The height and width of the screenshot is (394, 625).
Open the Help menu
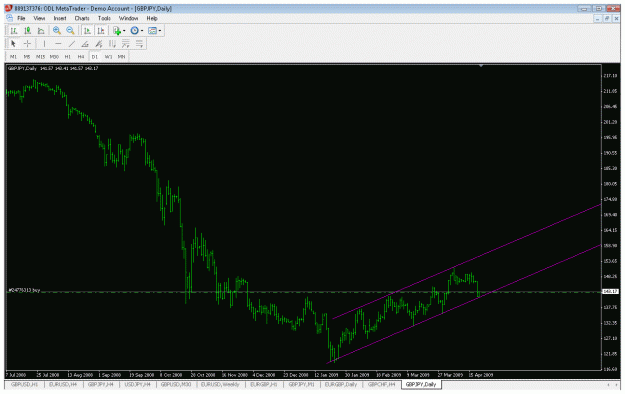click(x=152, y=18)
